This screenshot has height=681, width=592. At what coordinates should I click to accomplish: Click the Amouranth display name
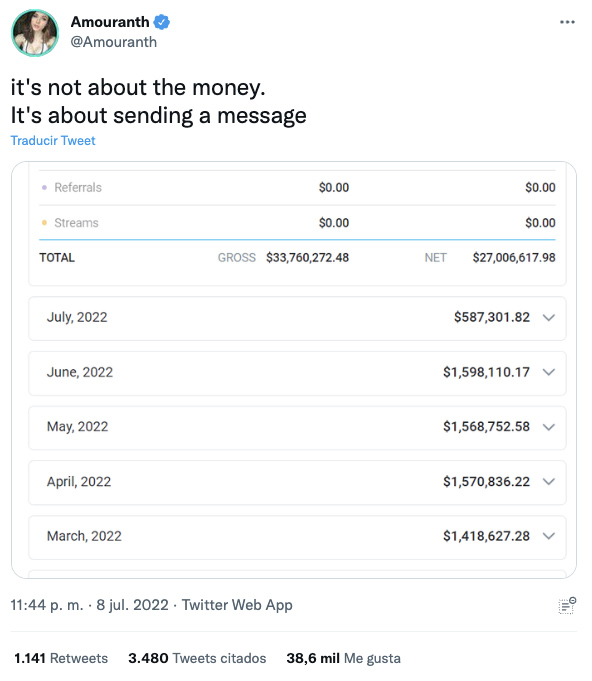[x=110, y=22]
